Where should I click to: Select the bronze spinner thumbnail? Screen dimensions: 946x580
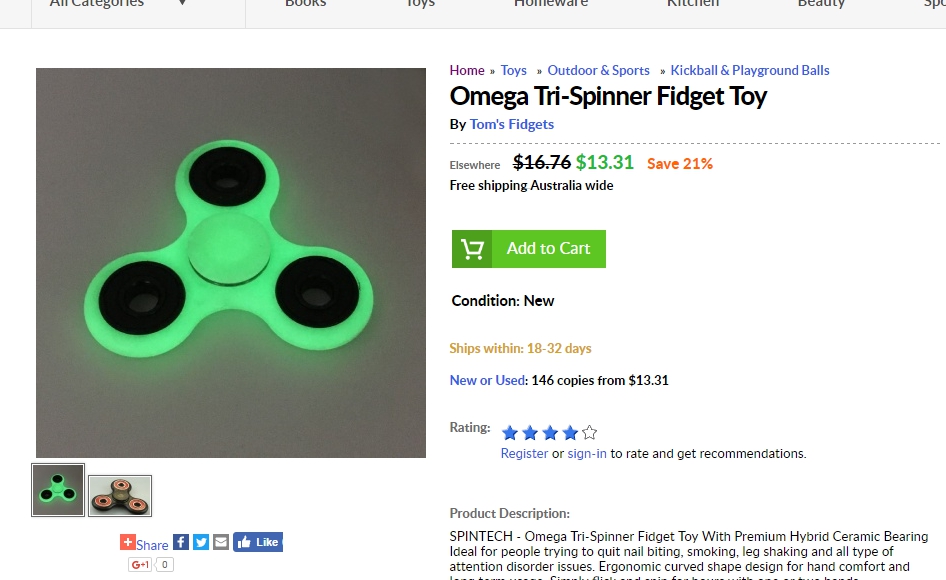click(x=120, y=495)
